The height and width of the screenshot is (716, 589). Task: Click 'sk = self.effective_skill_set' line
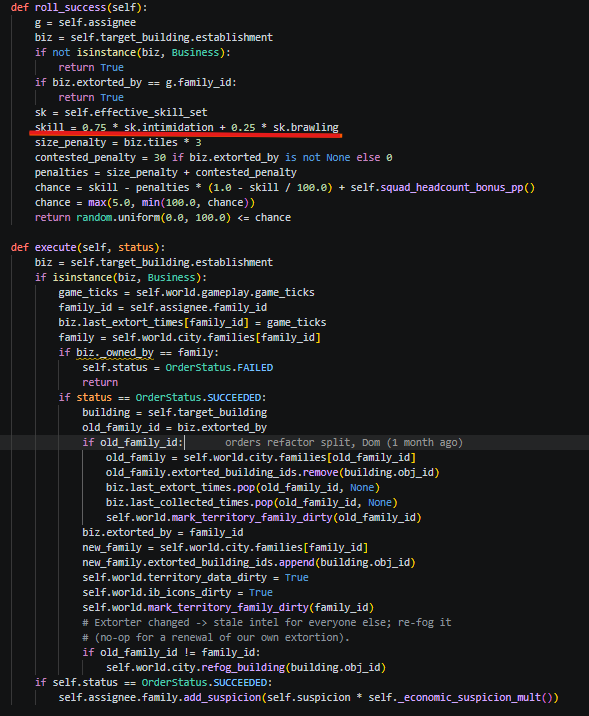[121, 112]
